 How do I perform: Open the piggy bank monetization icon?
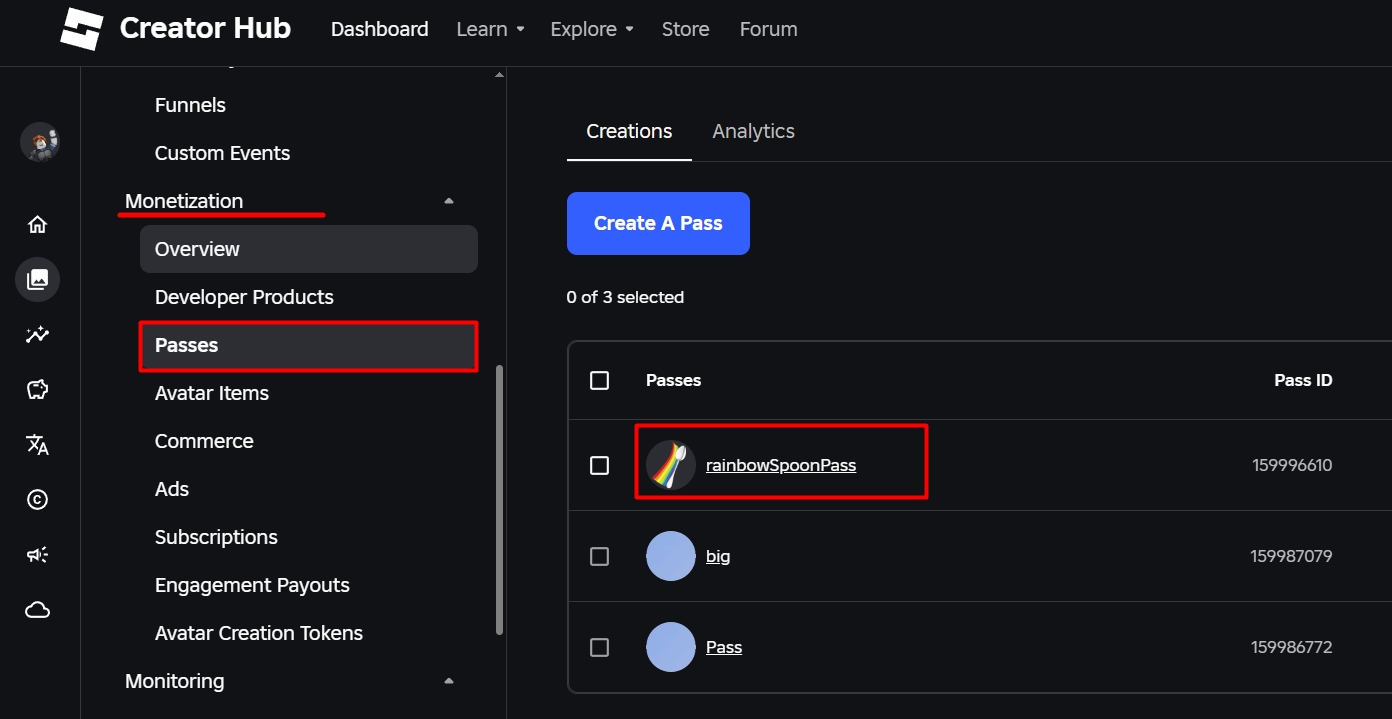coord(37,390)
